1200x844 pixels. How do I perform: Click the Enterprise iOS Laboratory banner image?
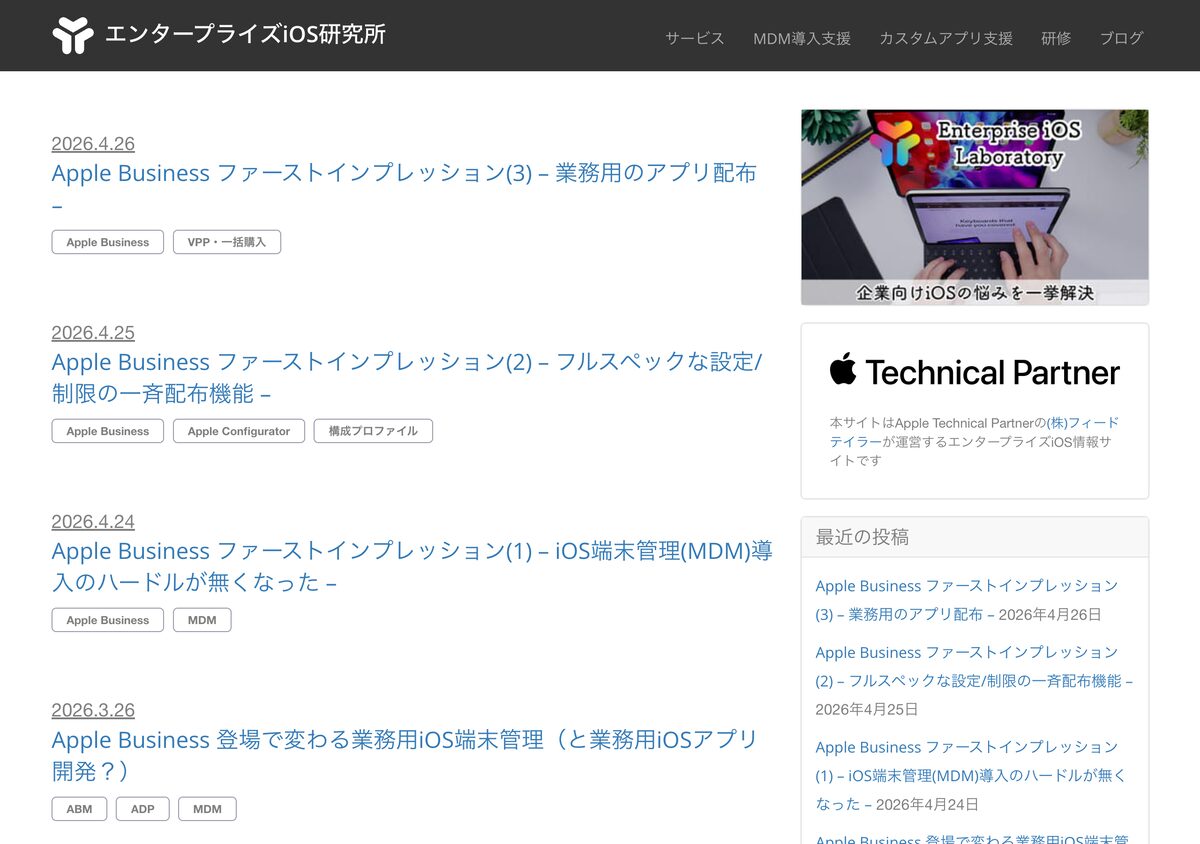(x=975, y=207)
